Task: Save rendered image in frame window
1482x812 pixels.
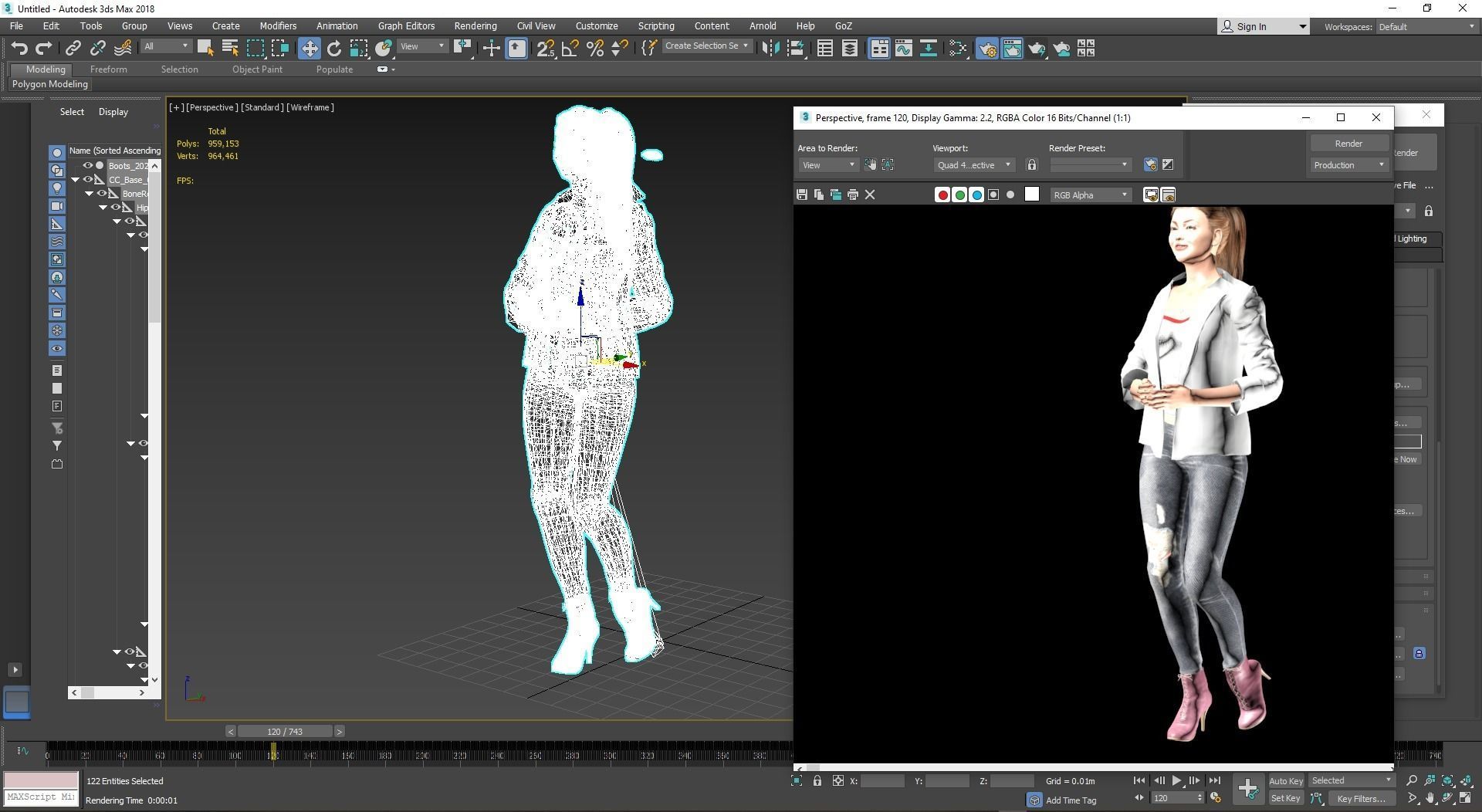Action: pyautogui.click(x=802, y=195)
